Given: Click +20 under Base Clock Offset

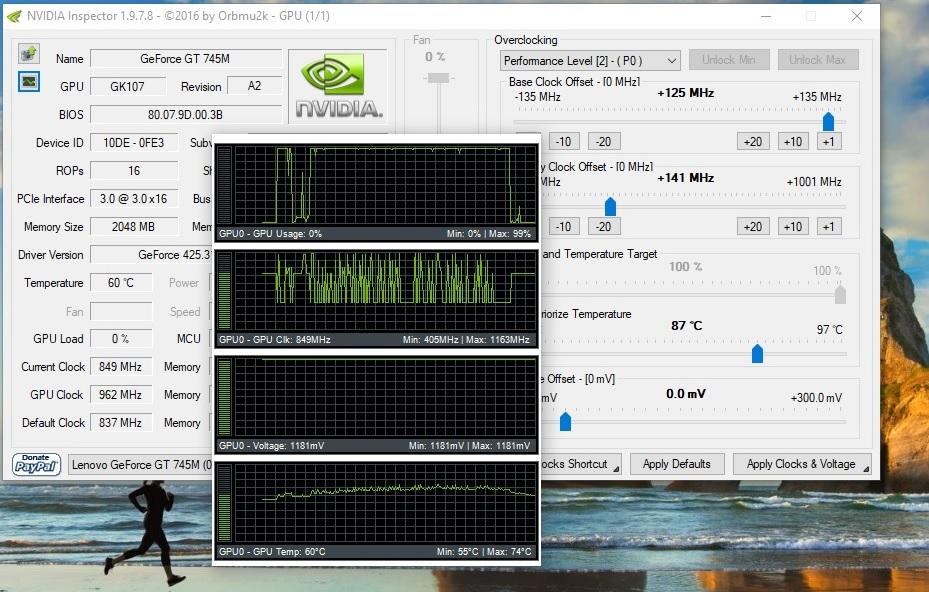Looking at the screenshot, I should click(753, 142).
